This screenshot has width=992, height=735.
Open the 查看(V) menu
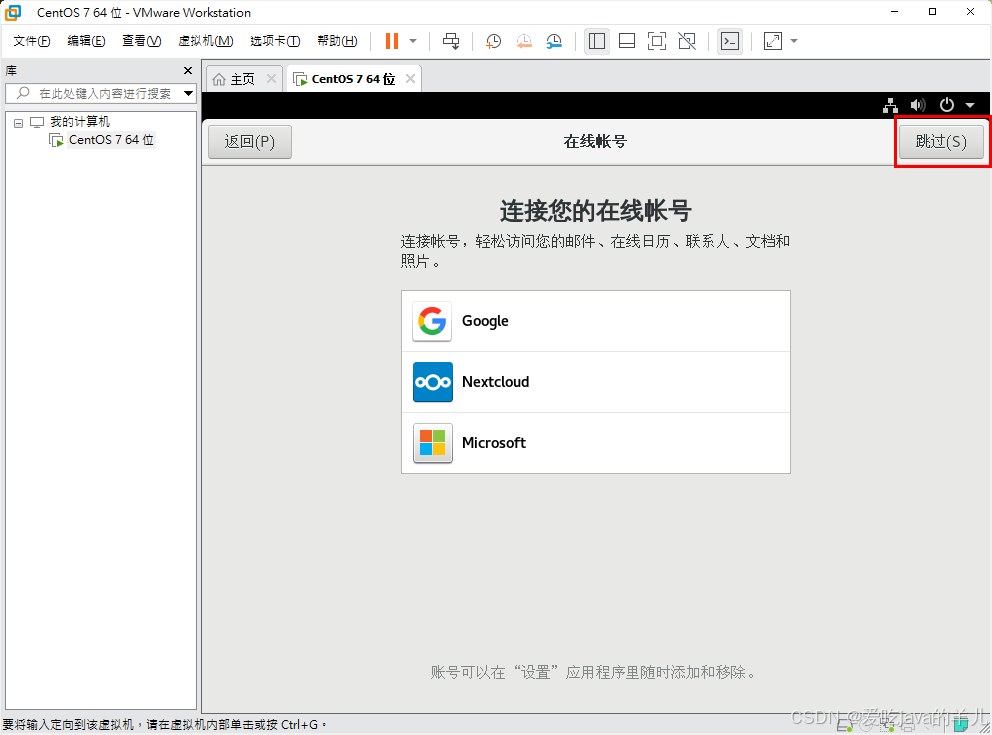(x=141, y=41)
